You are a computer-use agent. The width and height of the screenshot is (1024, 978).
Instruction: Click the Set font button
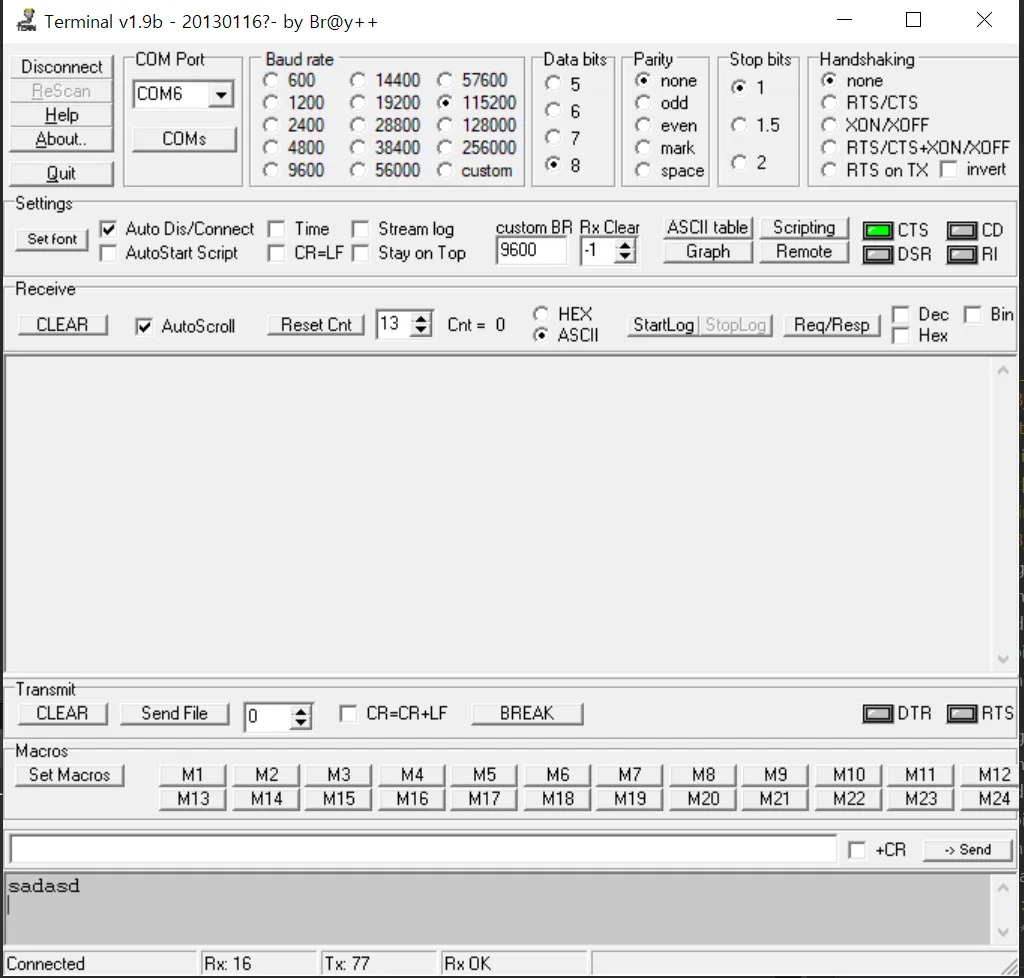[x=52, y=240]
